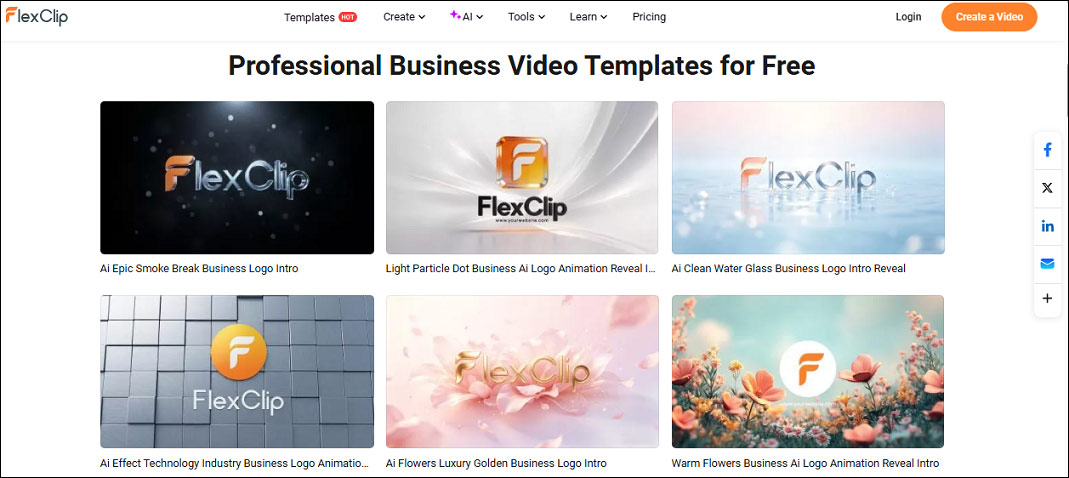Screen dimensions: 1069x478
Task: Click 'Ai Epic Smoke Break Business Logo Intro' title
Action: [x=199, y=269]
